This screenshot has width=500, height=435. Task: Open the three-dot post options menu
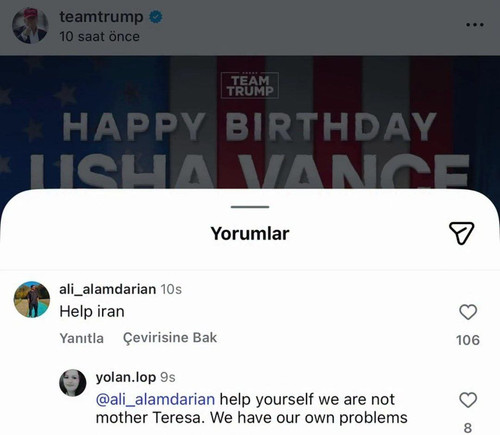tap(475, 25)
